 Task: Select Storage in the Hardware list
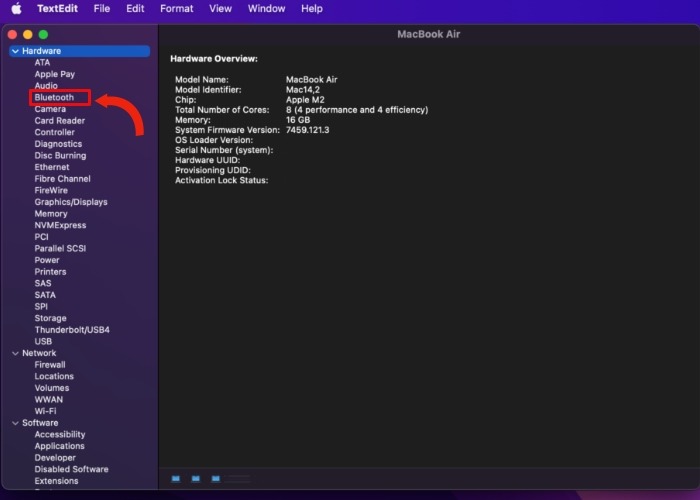[x=50, y=318]
